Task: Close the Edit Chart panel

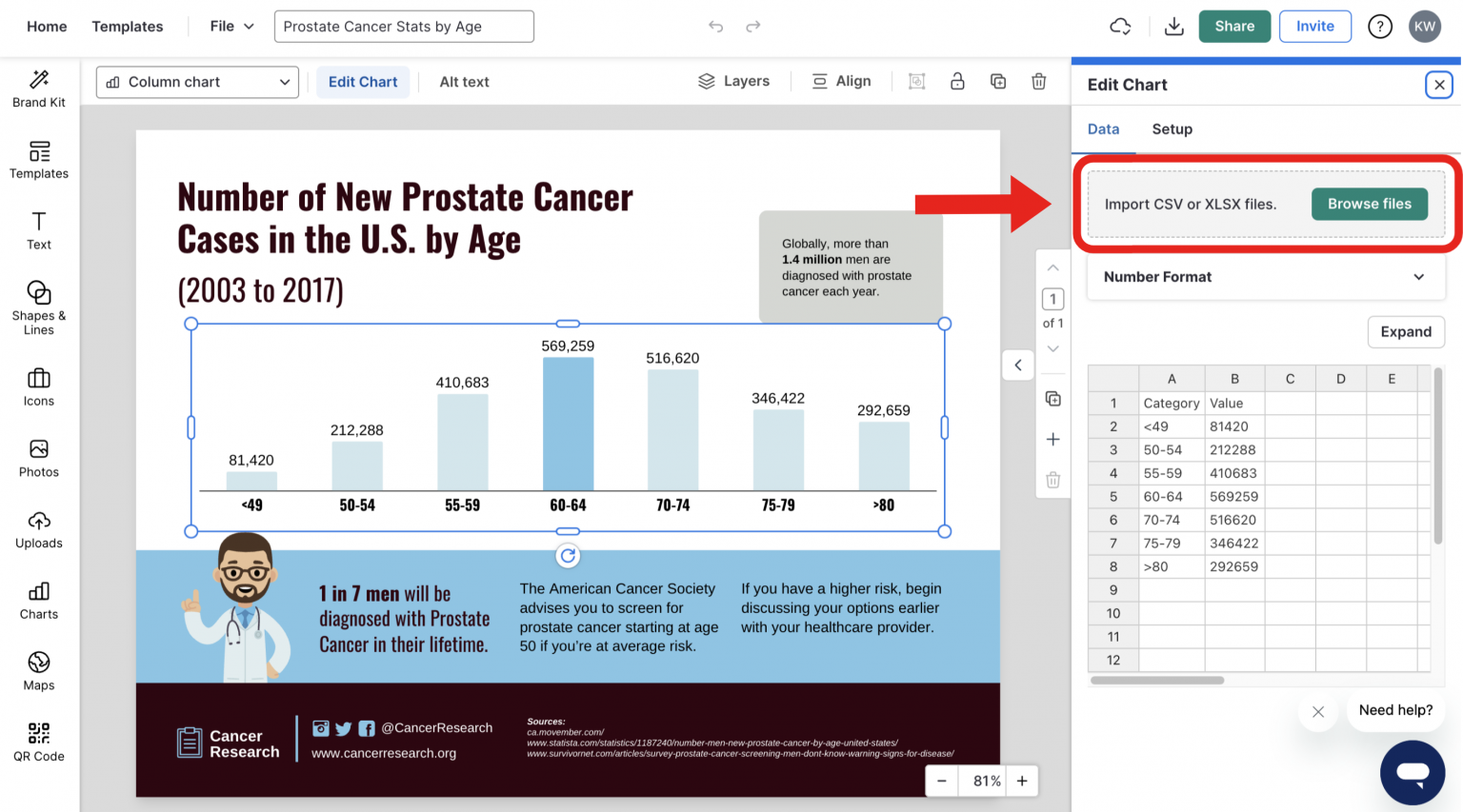Action: click(1439, 85)
